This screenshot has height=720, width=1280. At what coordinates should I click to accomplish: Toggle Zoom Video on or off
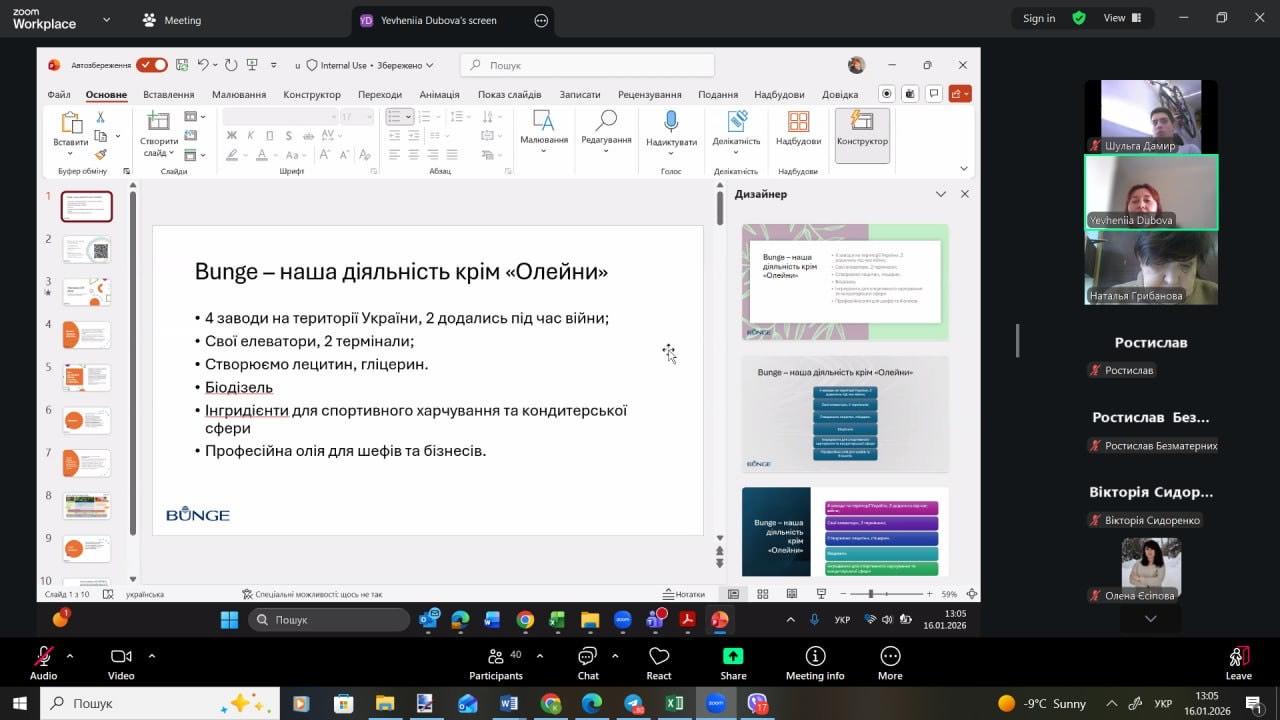click(121, 662)
